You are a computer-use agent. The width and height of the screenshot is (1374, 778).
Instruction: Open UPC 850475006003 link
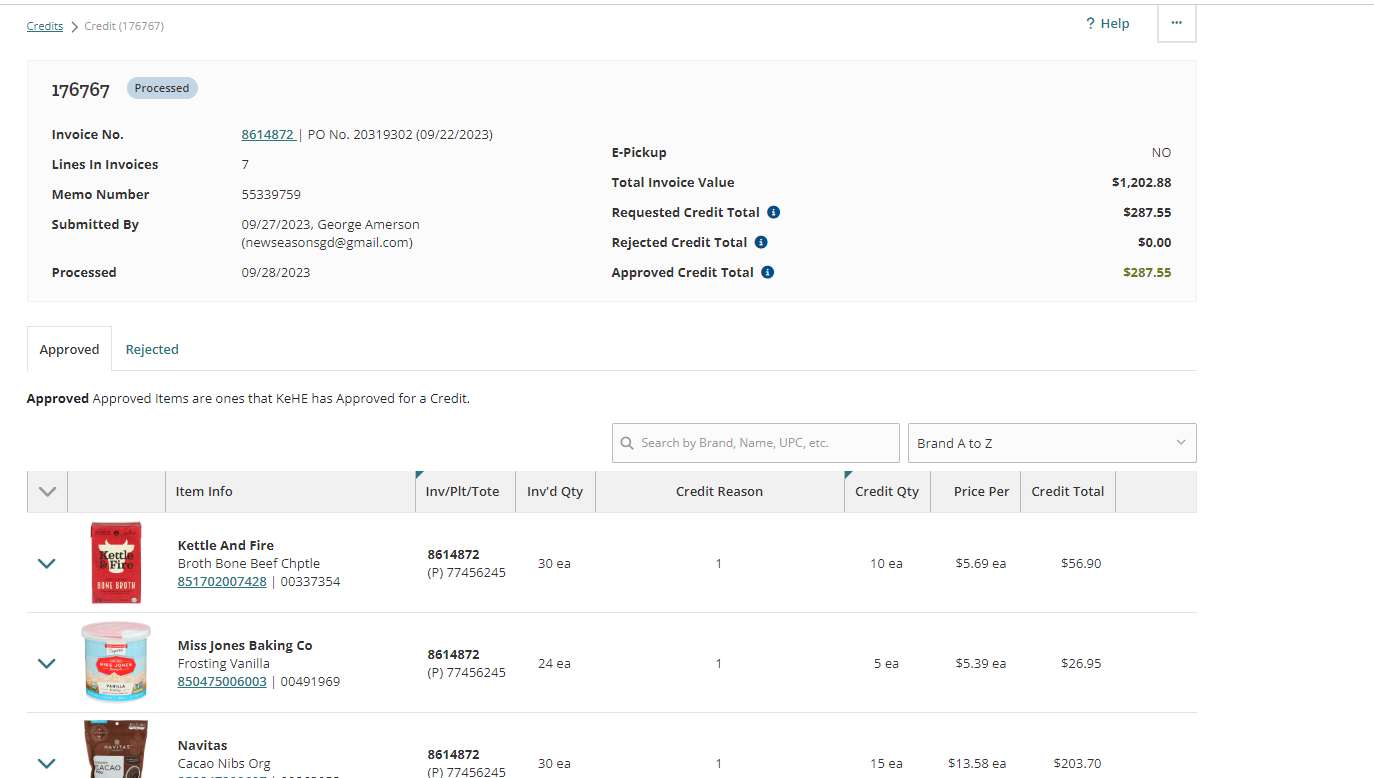click(x=222, y=681)
